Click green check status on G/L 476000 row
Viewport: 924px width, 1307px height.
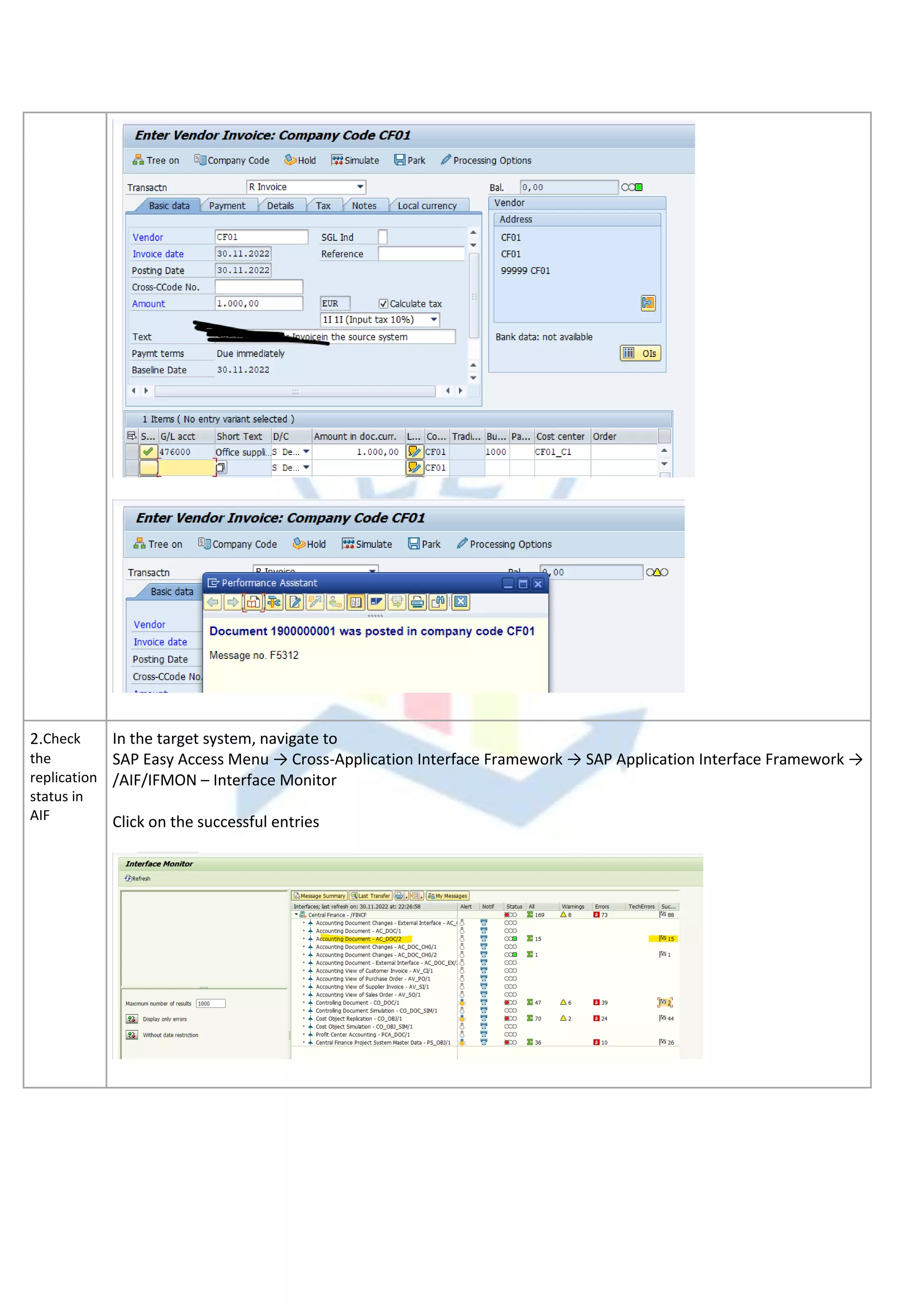click(x=148, y=451)
